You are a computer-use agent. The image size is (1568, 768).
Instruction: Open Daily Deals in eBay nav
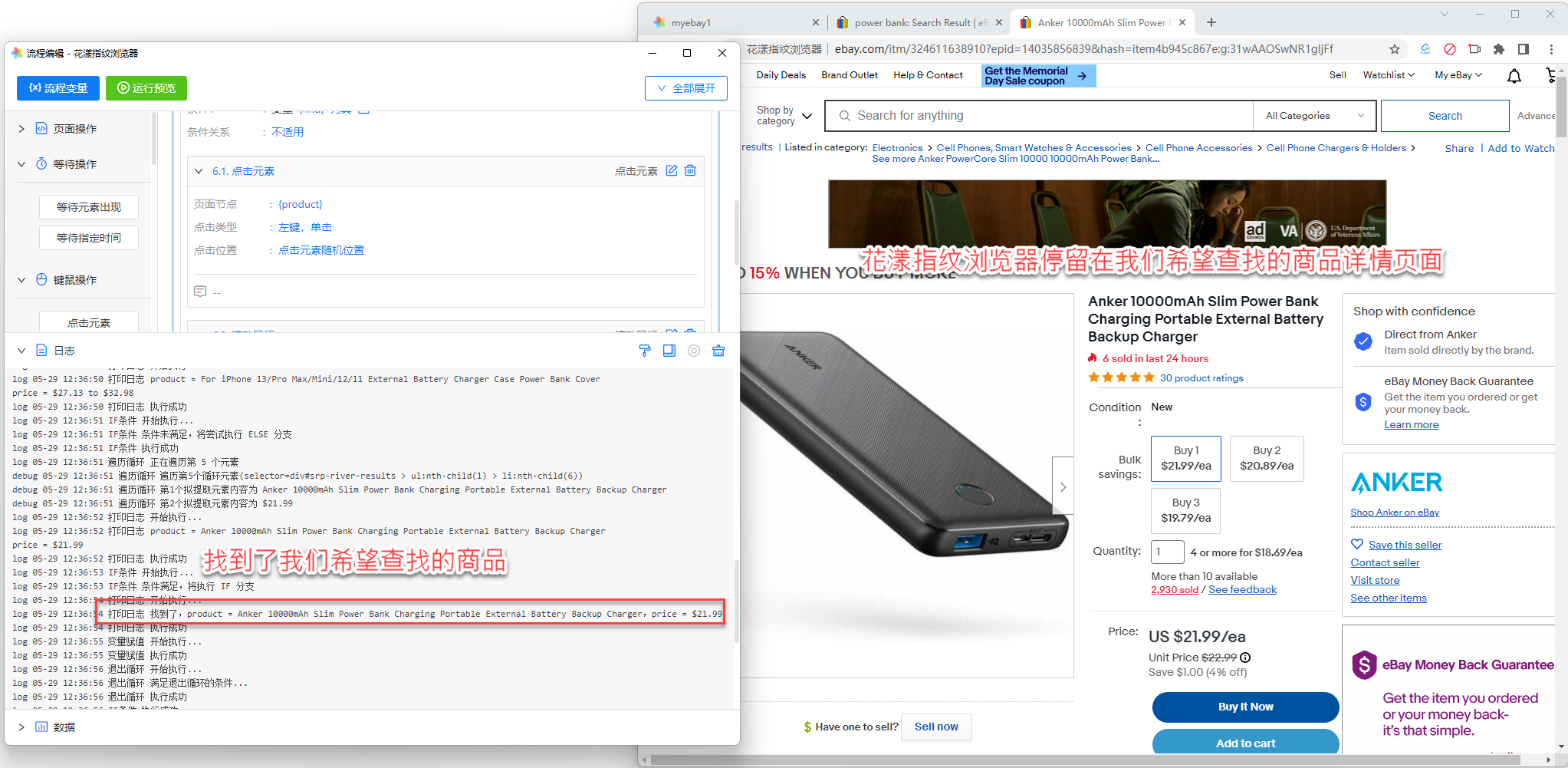click(x=781, y=75)
